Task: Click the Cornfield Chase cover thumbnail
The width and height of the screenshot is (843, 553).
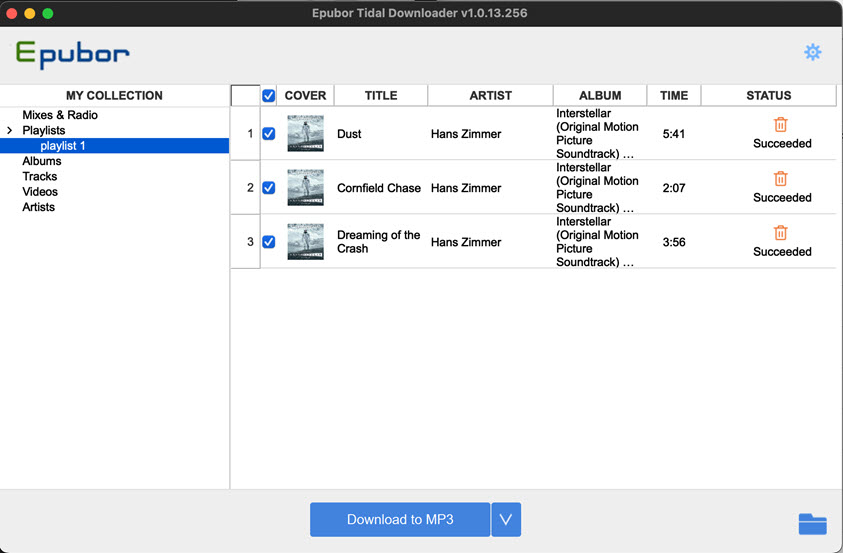Action: pyautogui.click(x=305, y=188)
